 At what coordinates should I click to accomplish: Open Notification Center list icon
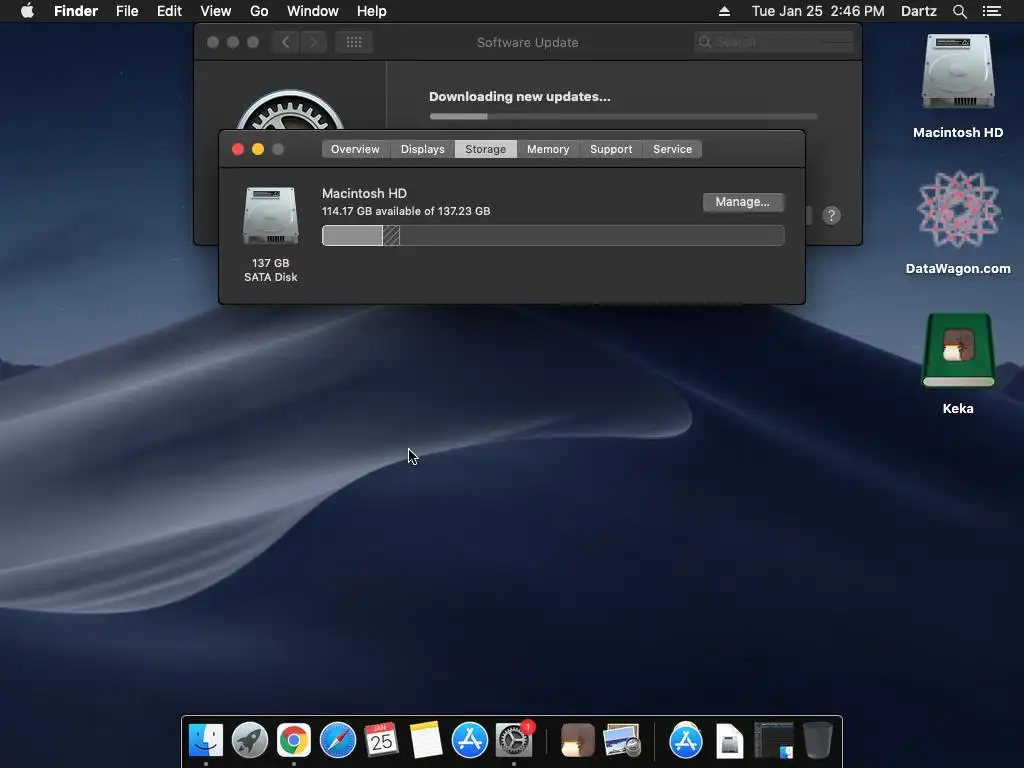click(x=991, y=11)
